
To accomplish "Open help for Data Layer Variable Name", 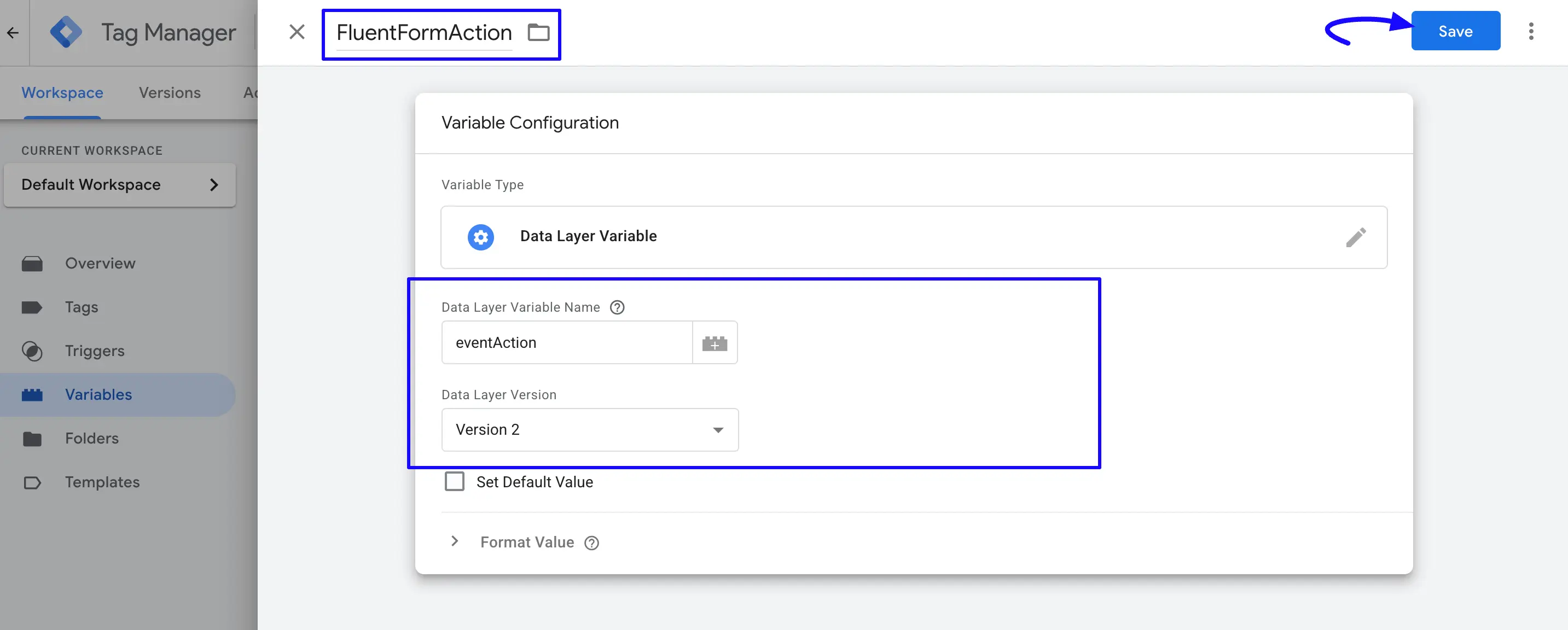I will (x=617, y=307).
